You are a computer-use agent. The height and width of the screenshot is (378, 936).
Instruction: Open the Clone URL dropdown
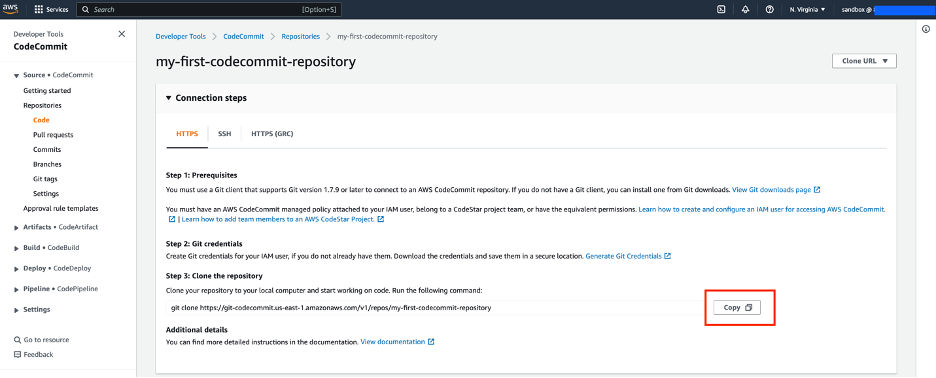[864, 61]
